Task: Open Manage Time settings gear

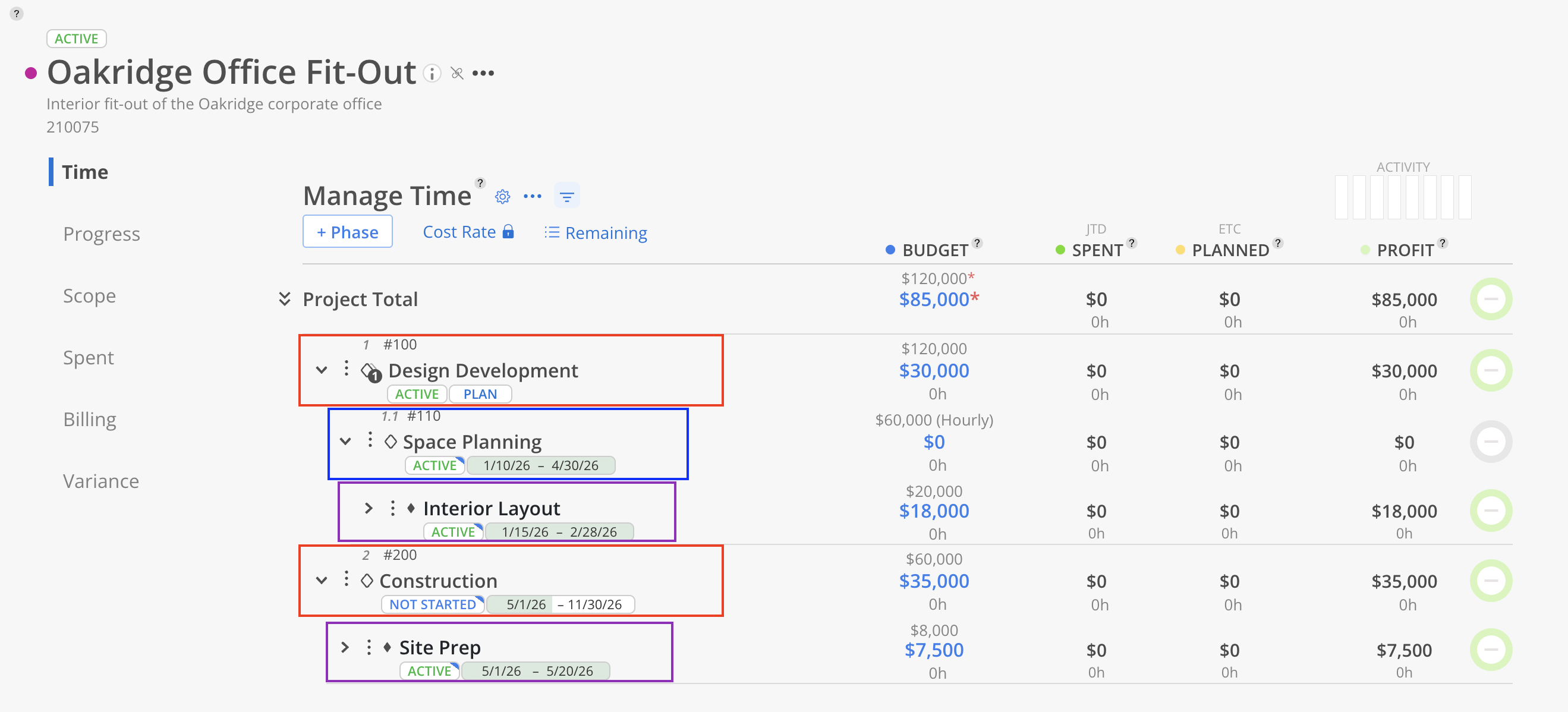Action: coord(502,197)
